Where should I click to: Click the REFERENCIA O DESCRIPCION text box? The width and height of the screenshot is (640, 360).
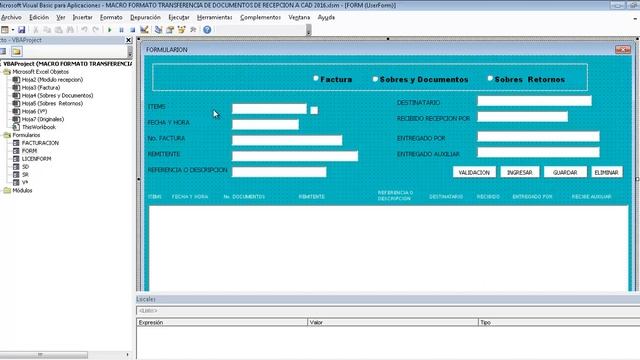(279, 172)
